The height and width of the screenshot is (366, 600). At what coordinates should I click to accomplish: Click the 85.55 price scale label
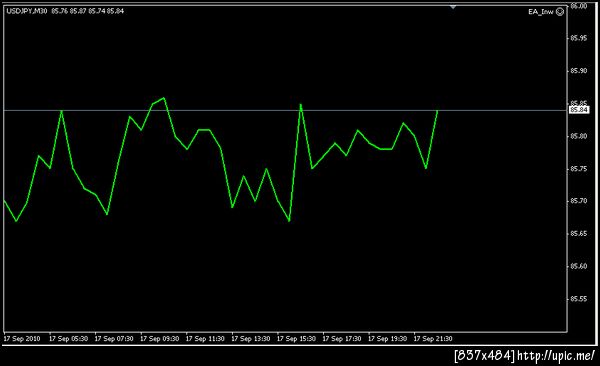pos(579,299)
